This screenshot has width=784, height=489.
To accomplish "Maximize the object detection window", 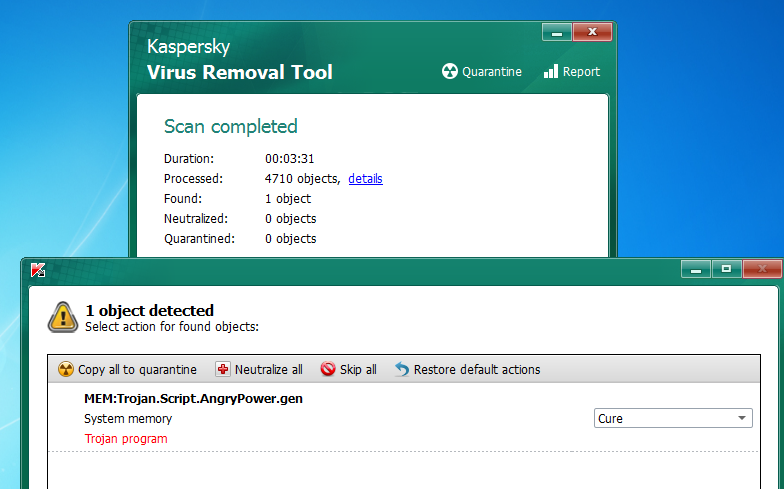I will (726, 270).
